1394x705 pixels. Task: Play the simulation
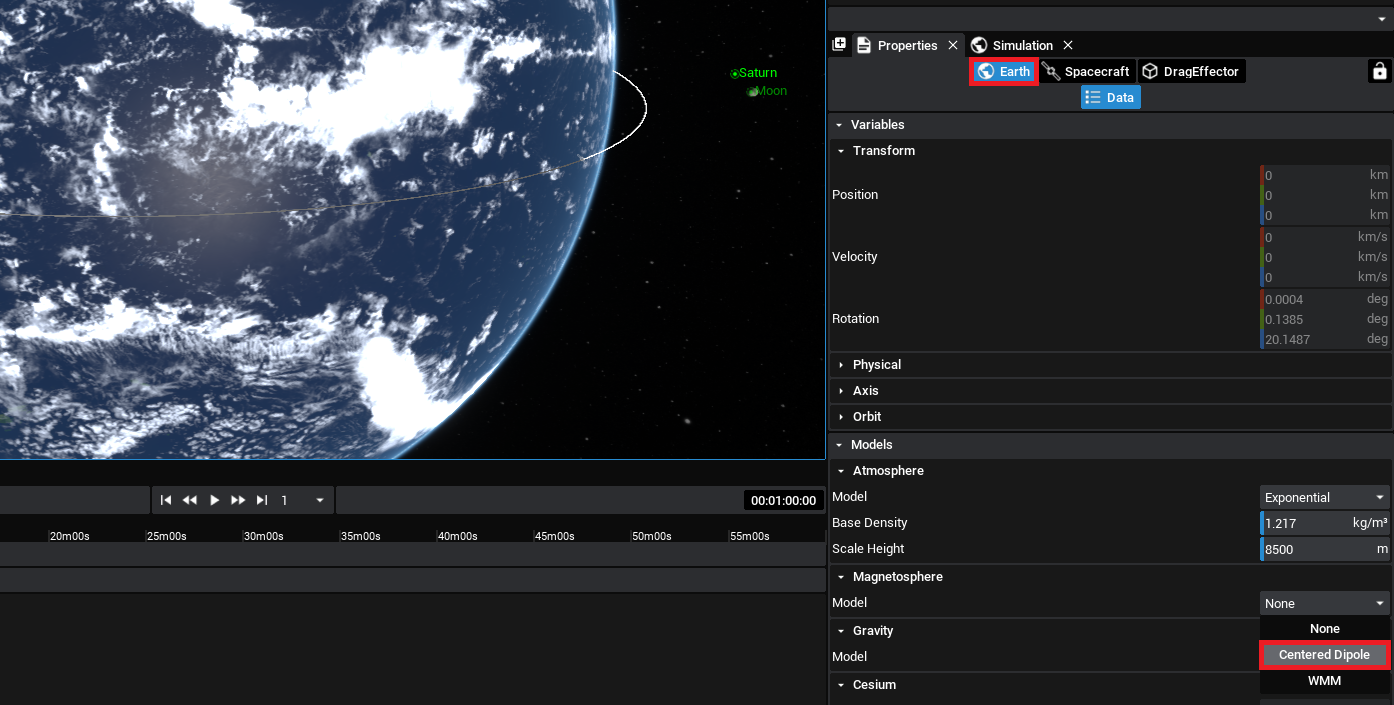coord(214,500)
